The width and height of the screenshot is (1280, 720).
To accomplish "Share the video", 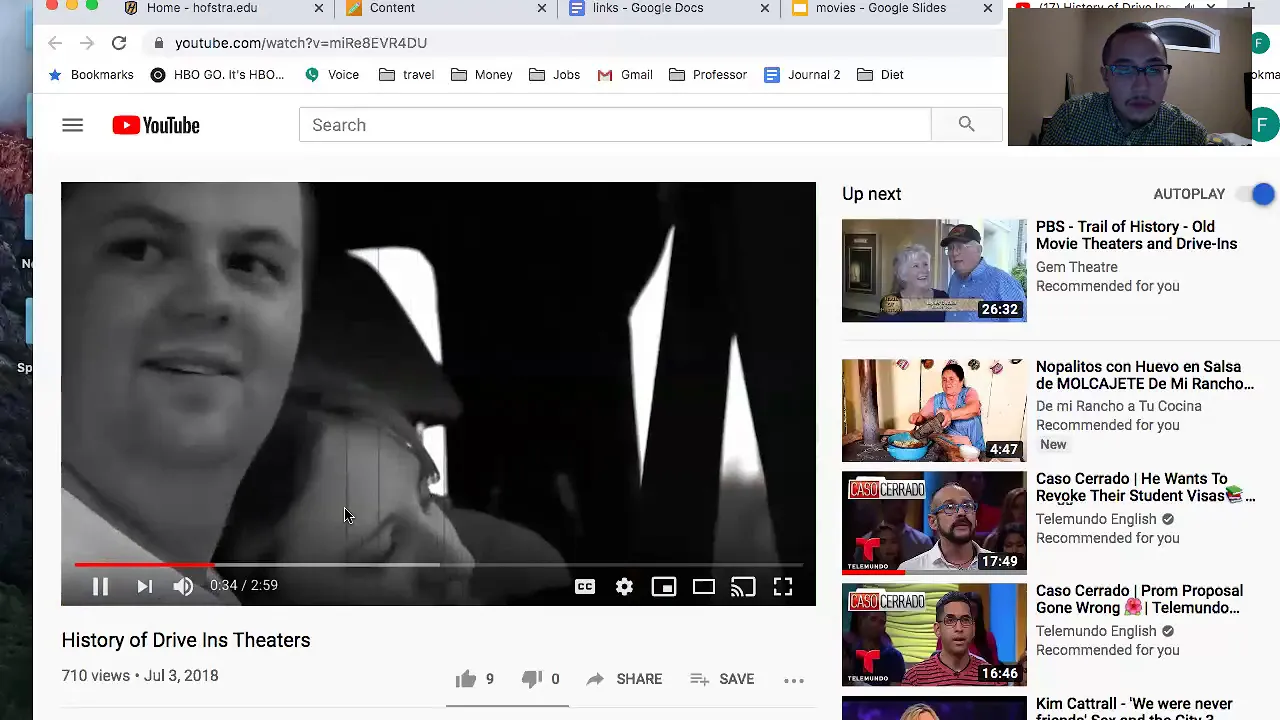I will (x=624, y=679).
